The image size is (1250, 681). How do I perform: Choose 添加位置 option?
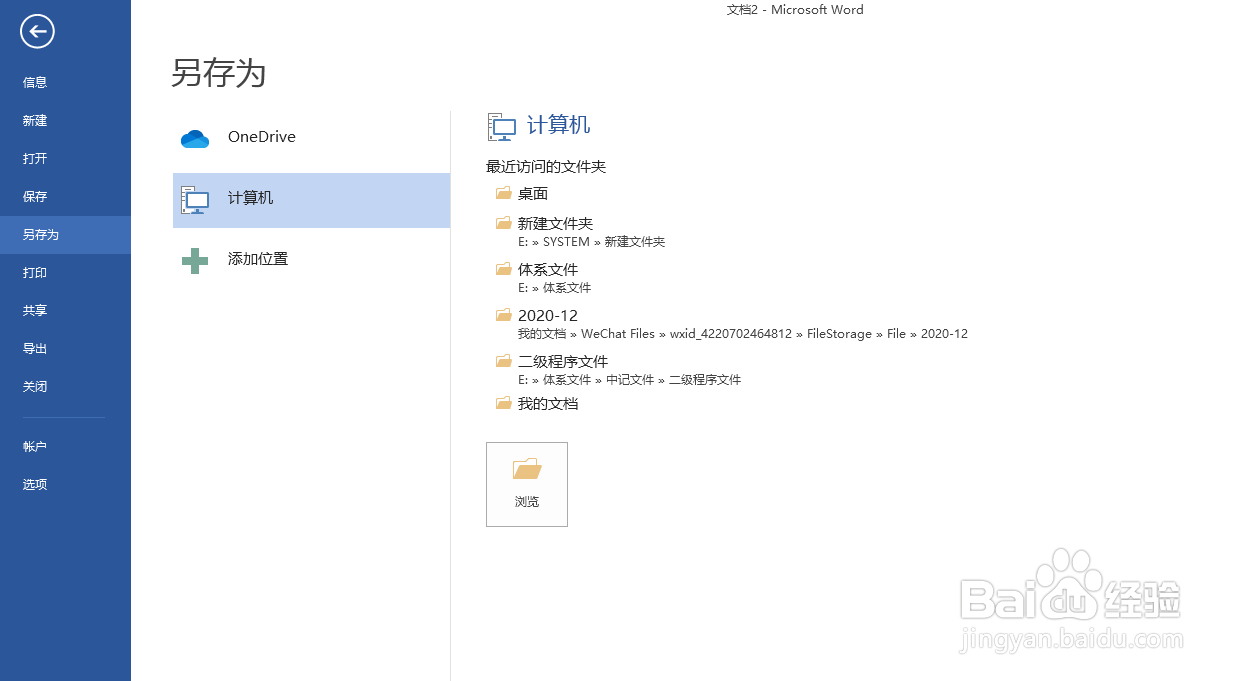tap(311, 260)
